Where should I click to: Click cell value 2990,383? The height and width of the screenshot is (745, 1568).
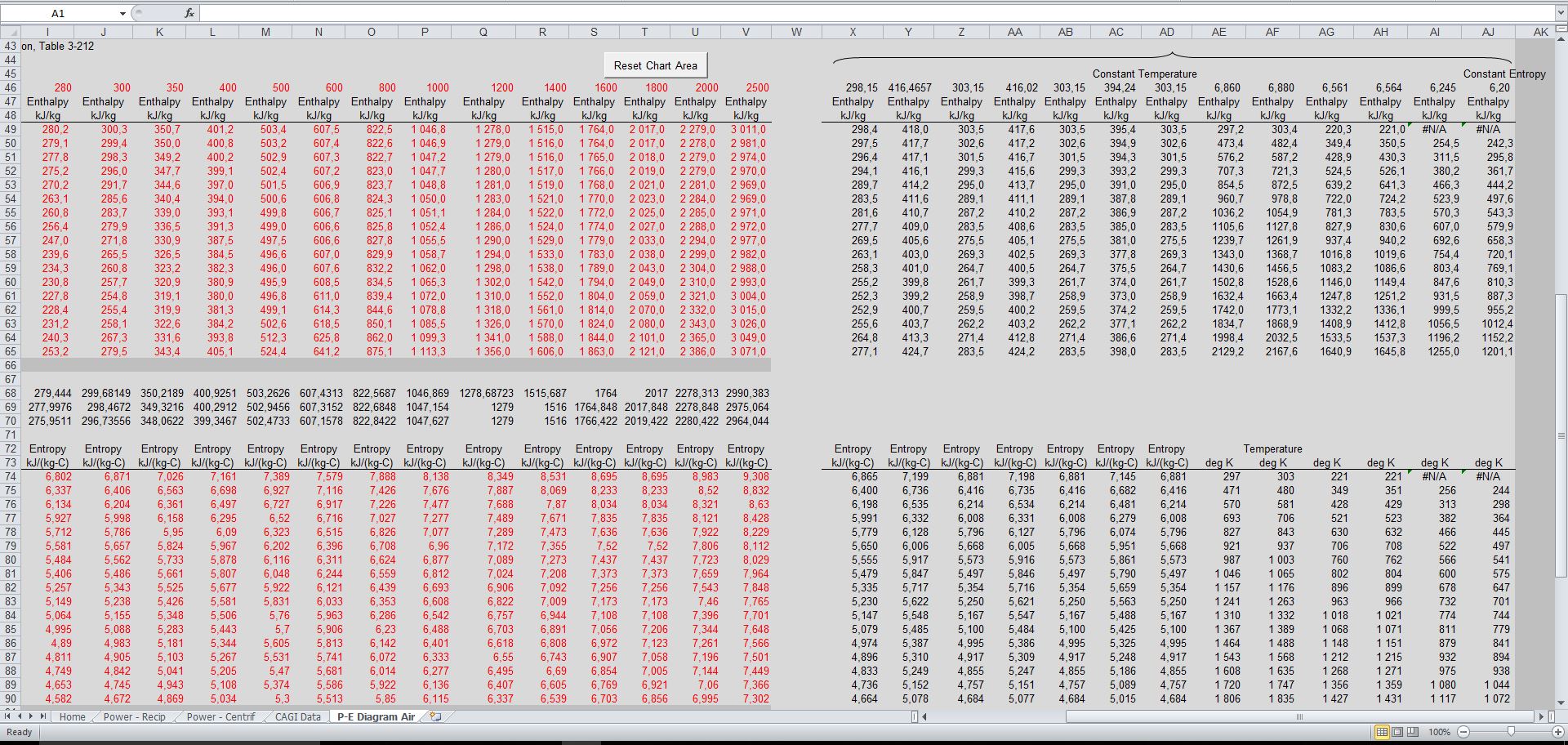747,393
